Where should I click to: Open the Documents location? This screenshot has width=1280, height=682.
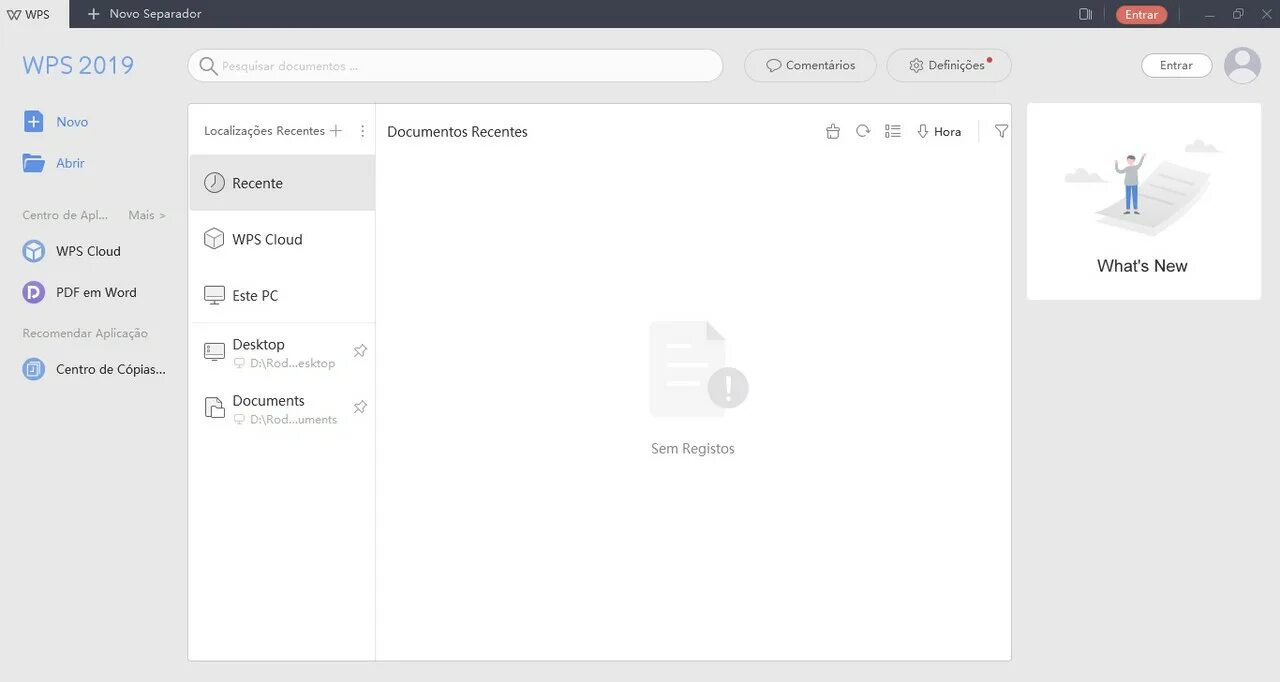click(282, 408)
